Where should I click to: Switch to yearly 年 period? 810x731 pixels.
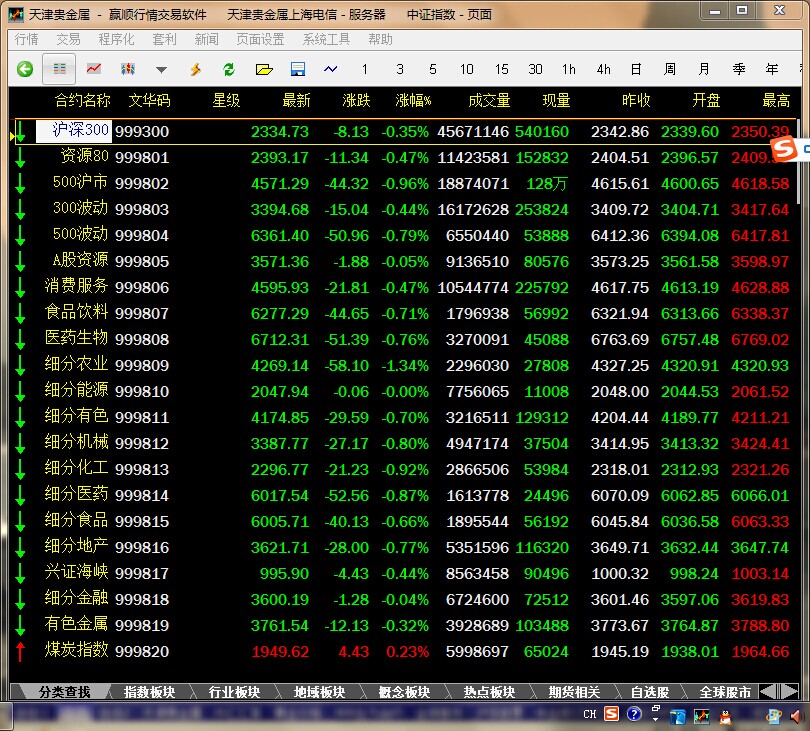click(772, 69)
